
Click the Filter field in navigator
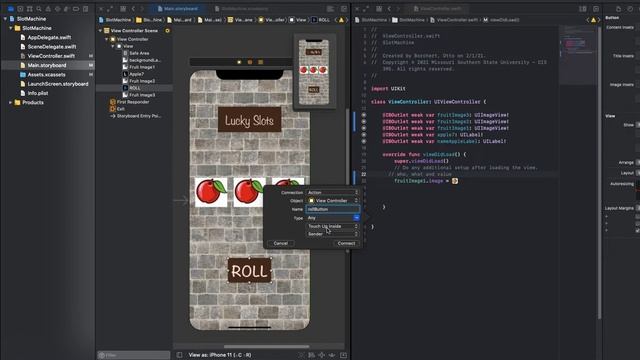point(133,355)
